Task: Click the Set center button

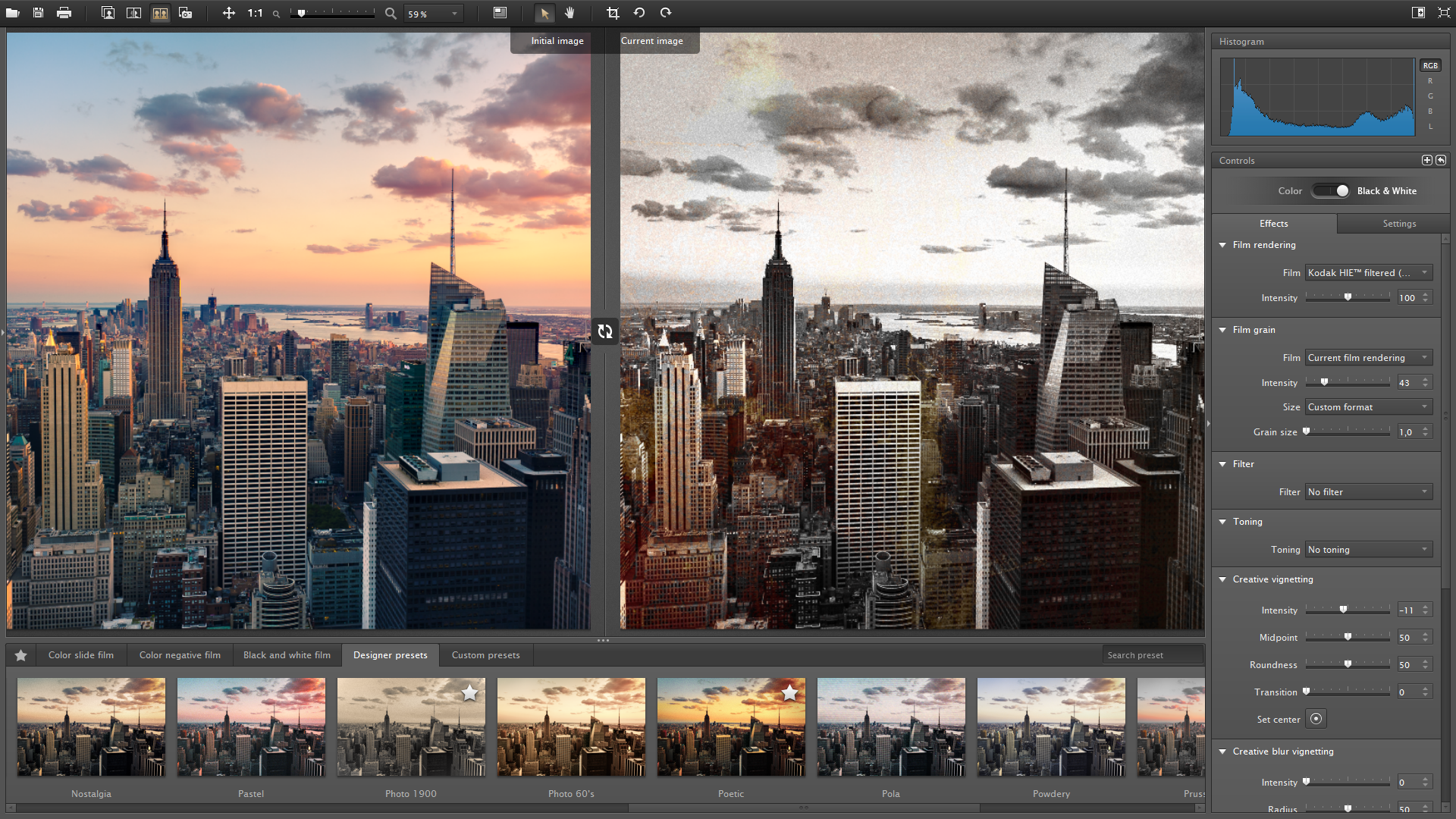Action: [x=1316, y=719]
